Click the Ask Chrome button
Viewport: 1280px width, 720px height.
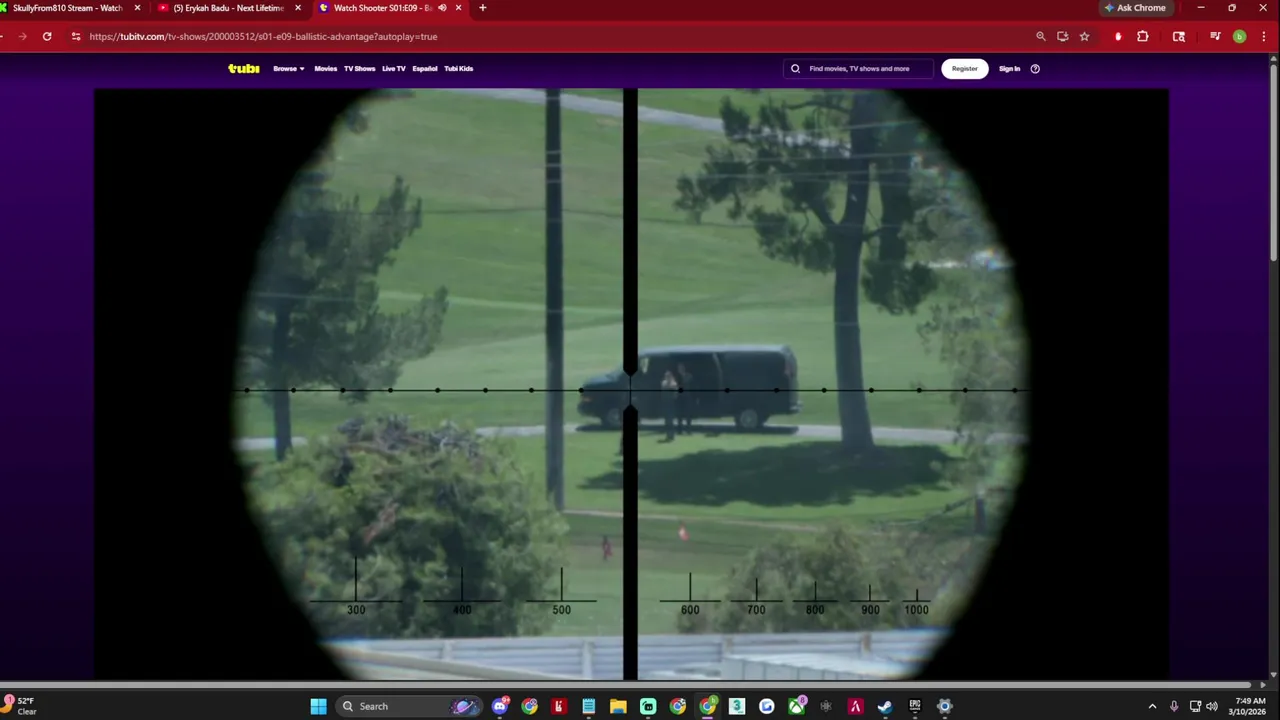point(1135,8)
